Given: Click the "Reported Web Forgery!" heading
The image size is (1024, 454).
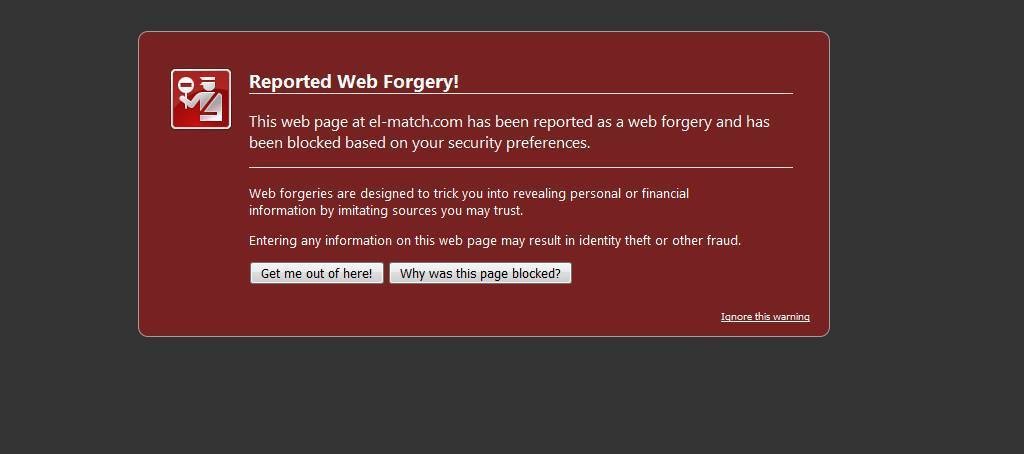Looking at the screenshot, I should [354, 82].
